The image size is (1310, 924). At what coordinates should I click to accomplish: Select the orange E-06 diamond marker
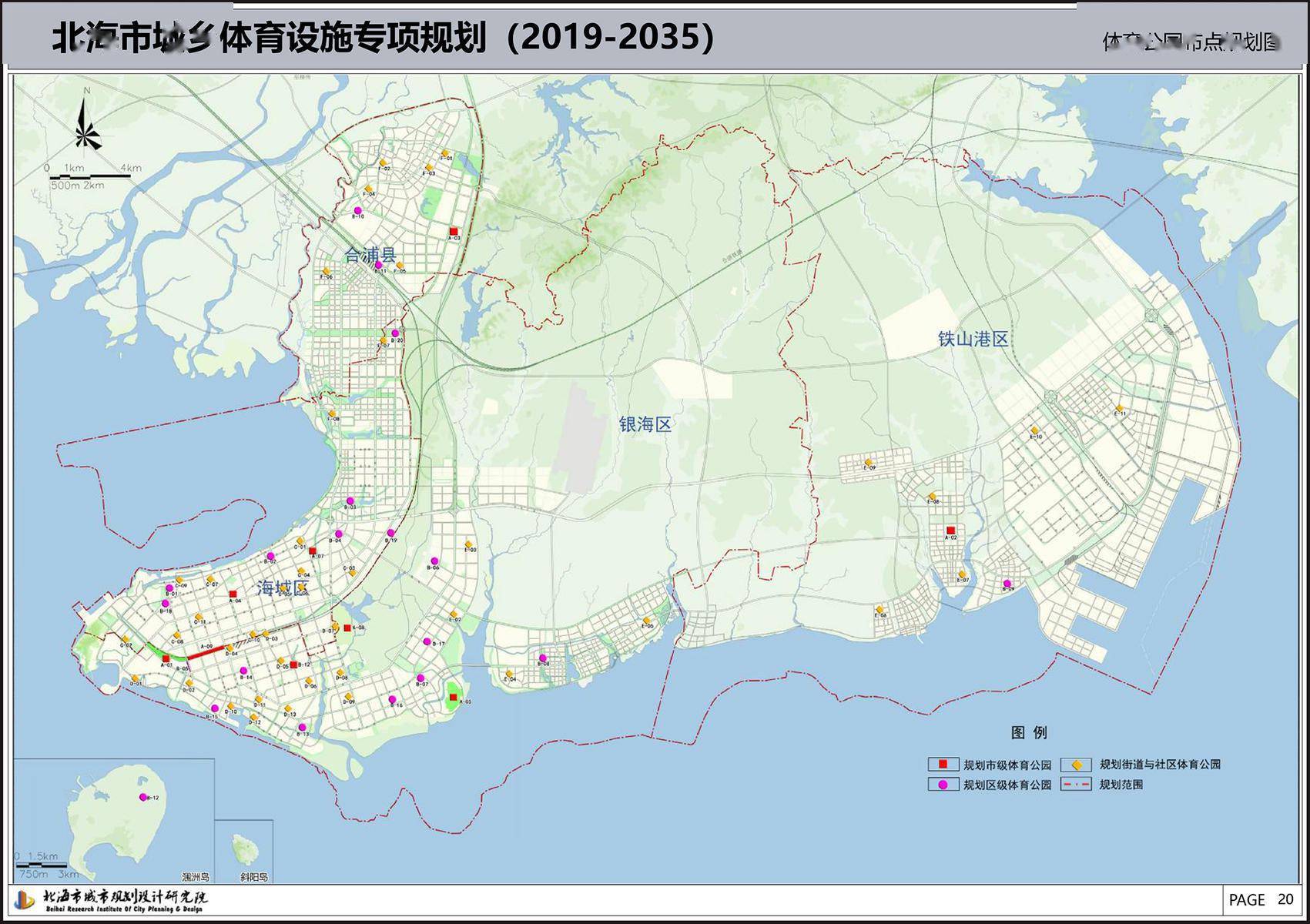(880, 610)
